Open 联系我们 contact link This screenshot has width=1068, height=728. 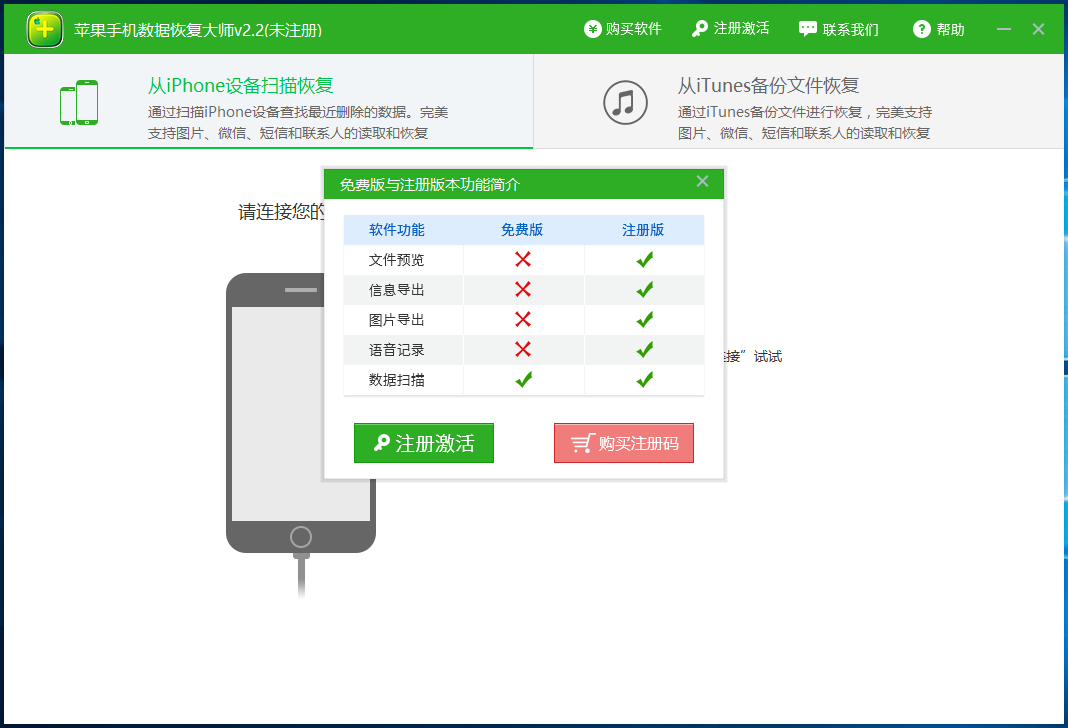pos(838,29)
